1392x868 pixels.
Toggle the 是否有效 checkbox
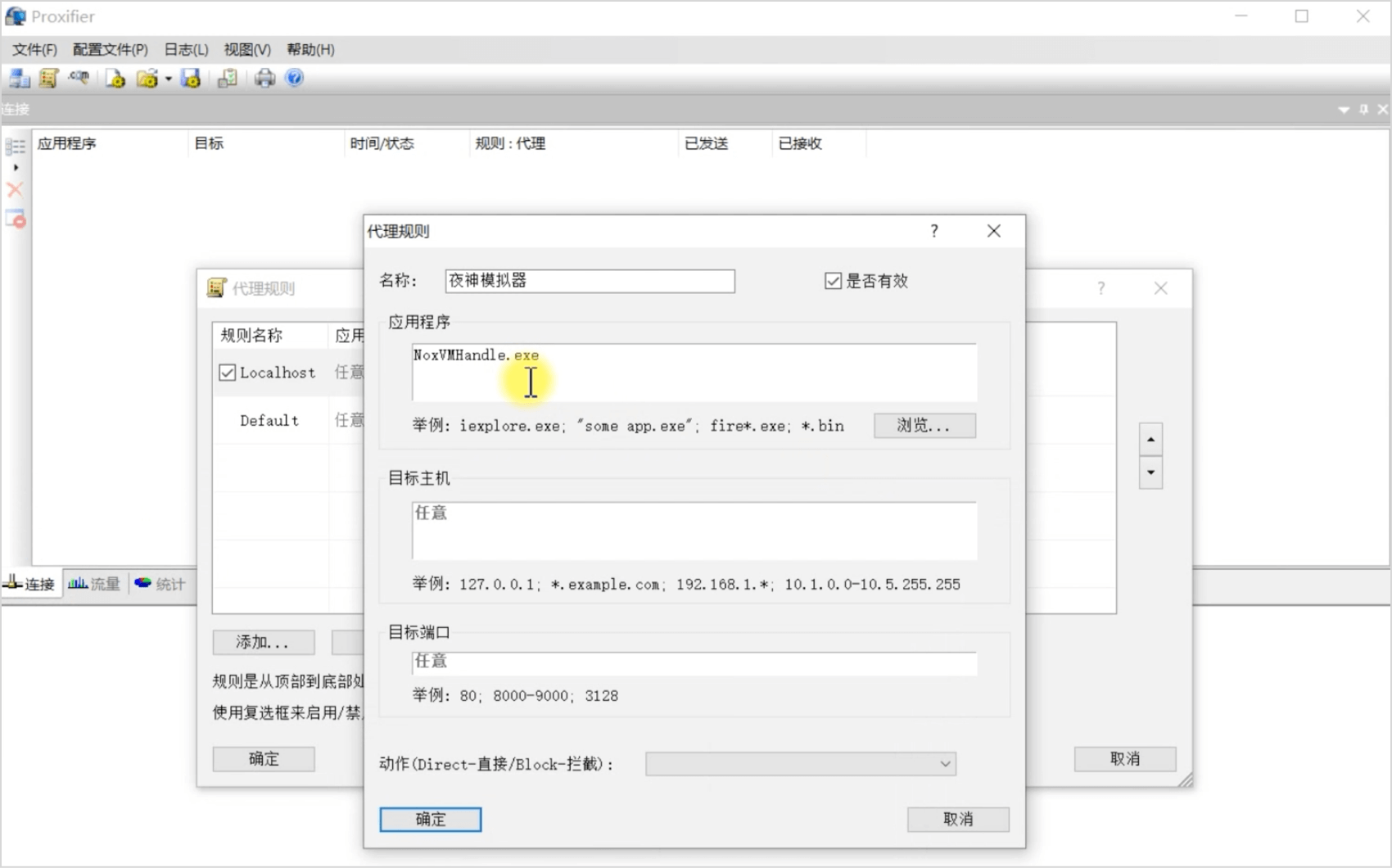(833, 281)
